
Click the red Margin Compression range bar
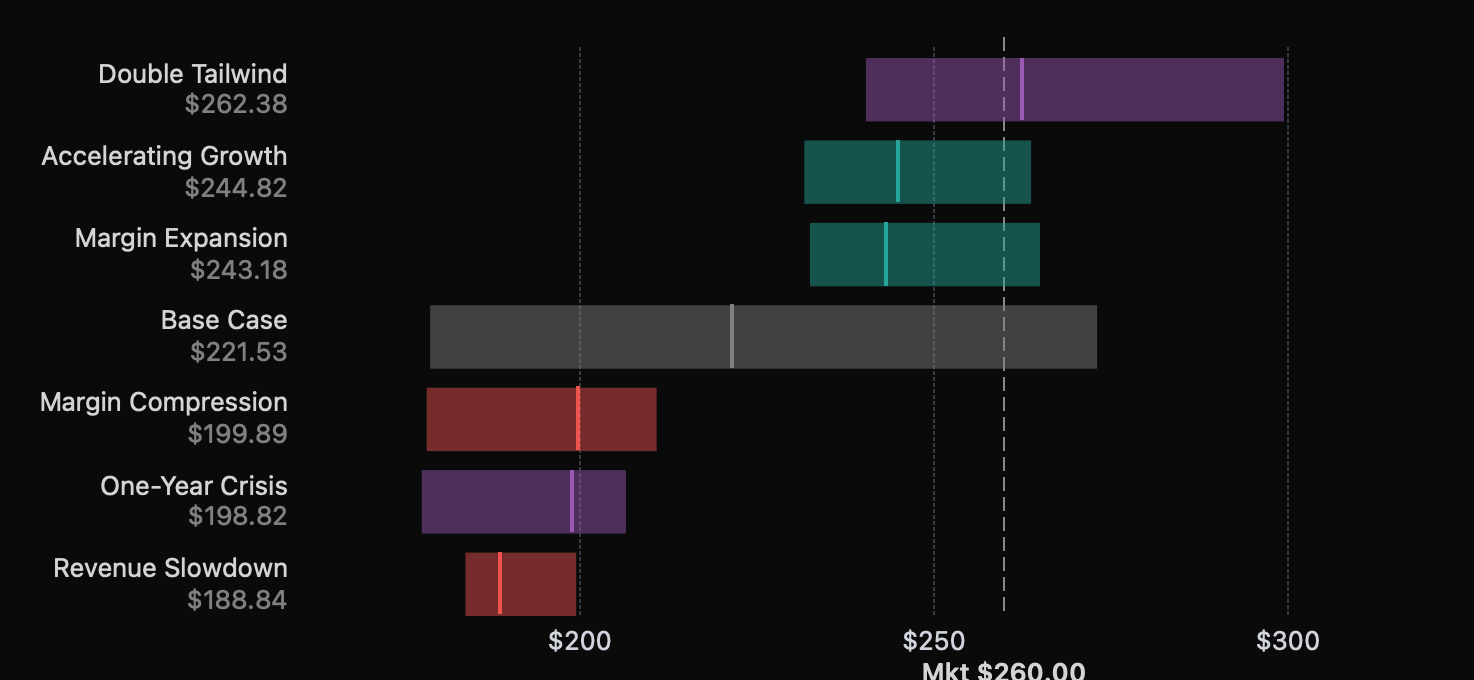(620, 419)
